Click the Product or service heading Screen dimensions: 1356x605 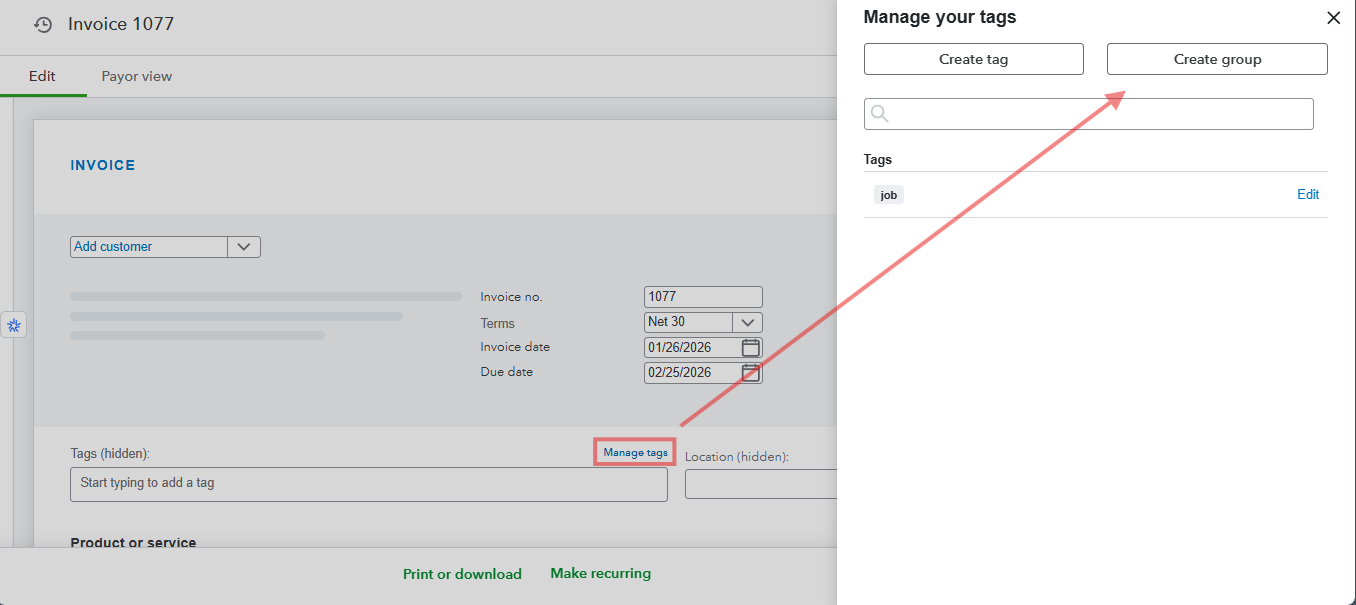133,542
